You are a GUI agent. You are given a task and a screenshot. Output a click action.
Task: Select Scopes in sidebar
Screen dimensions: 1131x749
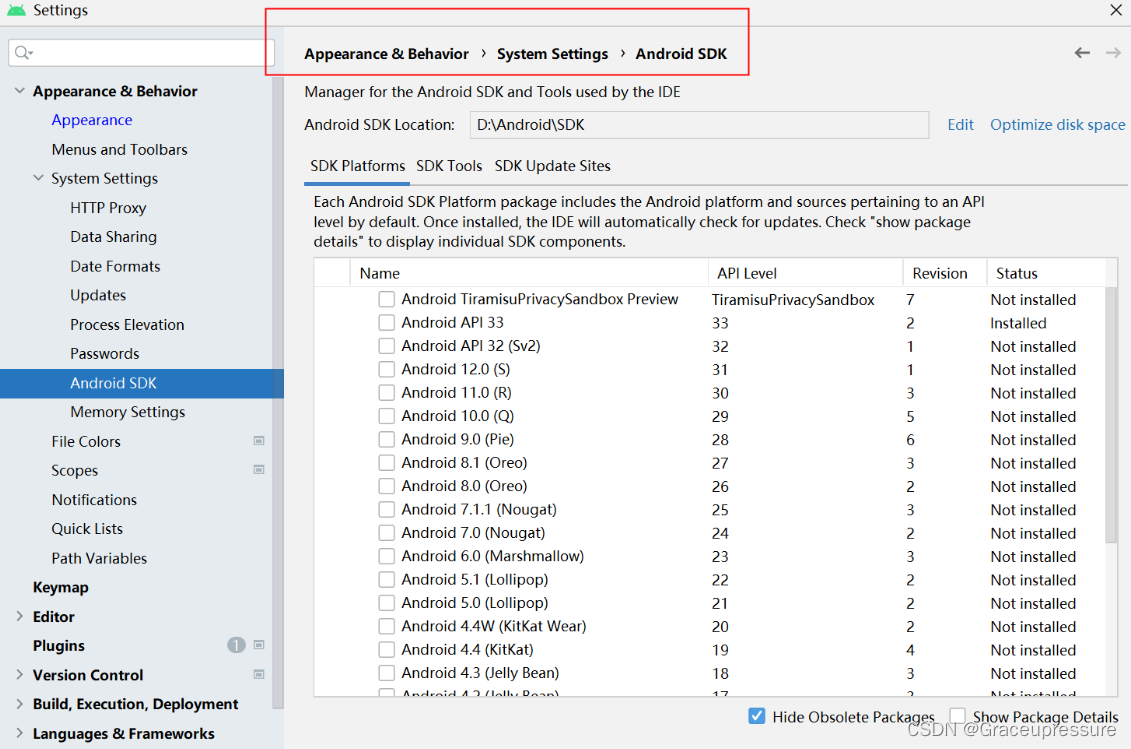pyautogui.click(x=74, y=470)
